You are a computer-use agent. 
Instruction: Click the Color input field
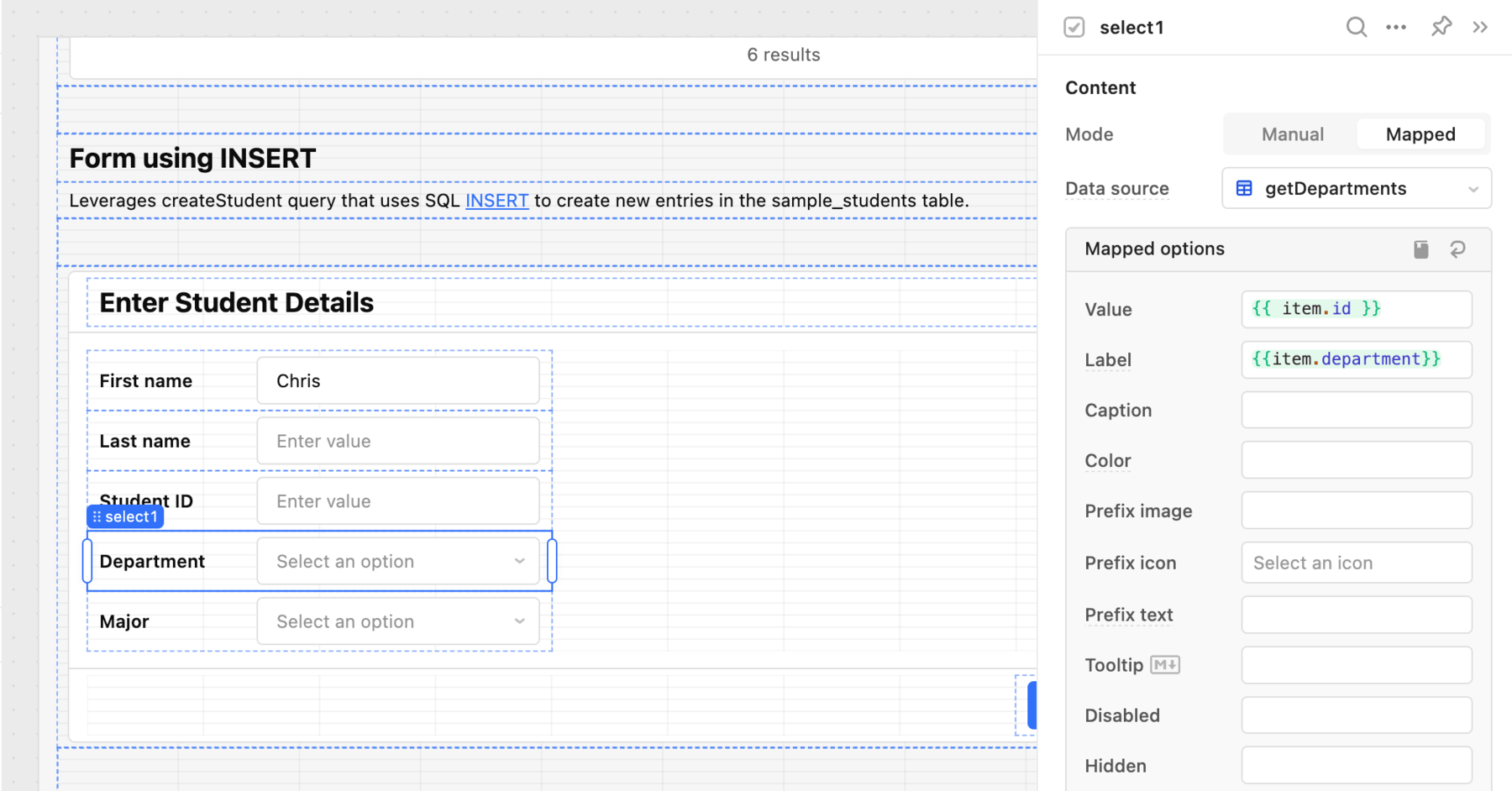pos(1357,460)
